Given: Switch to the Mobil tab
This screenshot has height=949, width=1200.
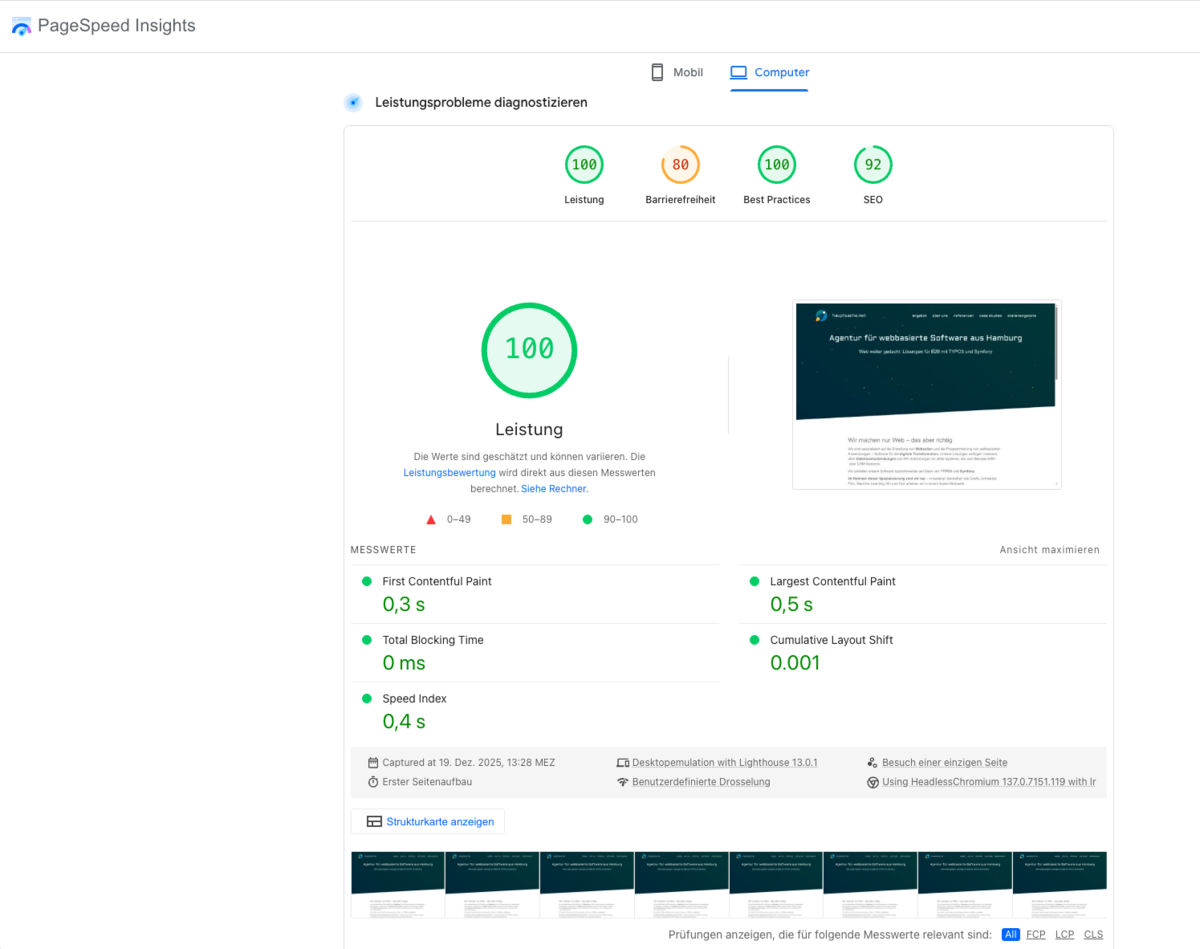Looking at the screenshot, I should pyautogui.click(x=677, y=73).
